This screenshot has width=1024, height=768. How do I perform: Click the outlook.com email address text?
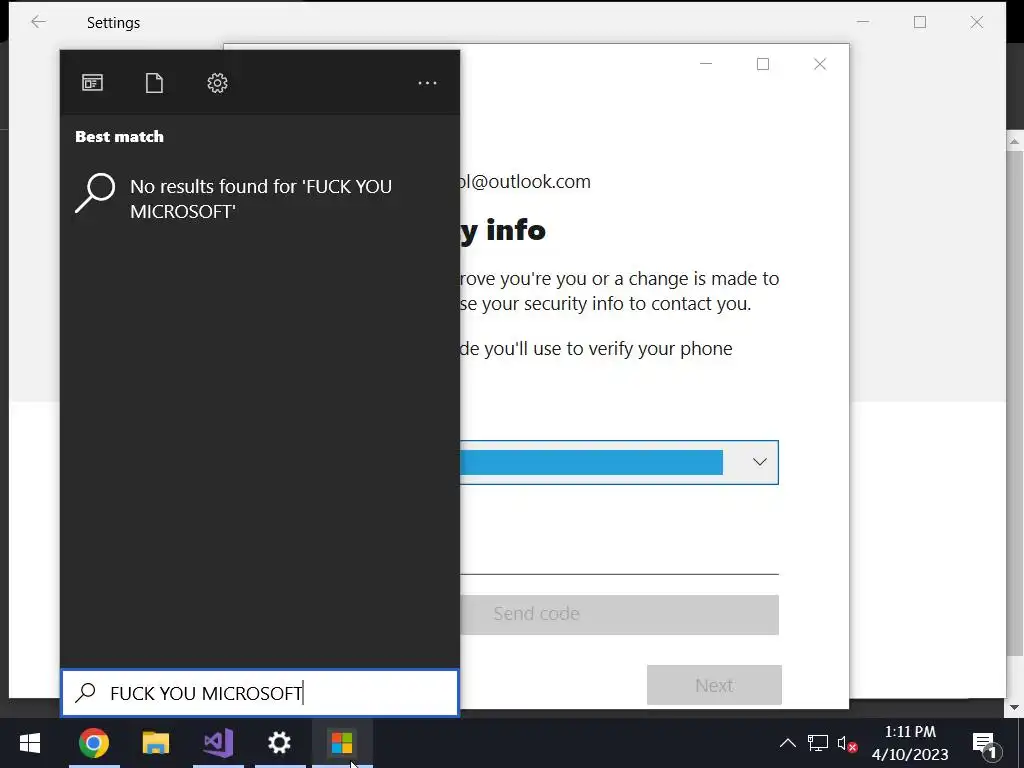(x=524, y=182)
